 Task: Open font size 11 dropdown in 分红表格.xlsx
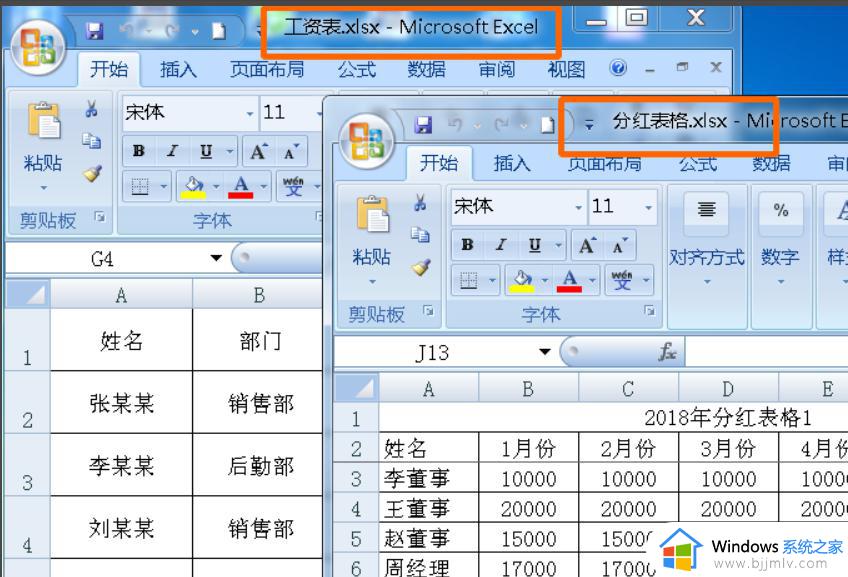[x=648, y=207]
